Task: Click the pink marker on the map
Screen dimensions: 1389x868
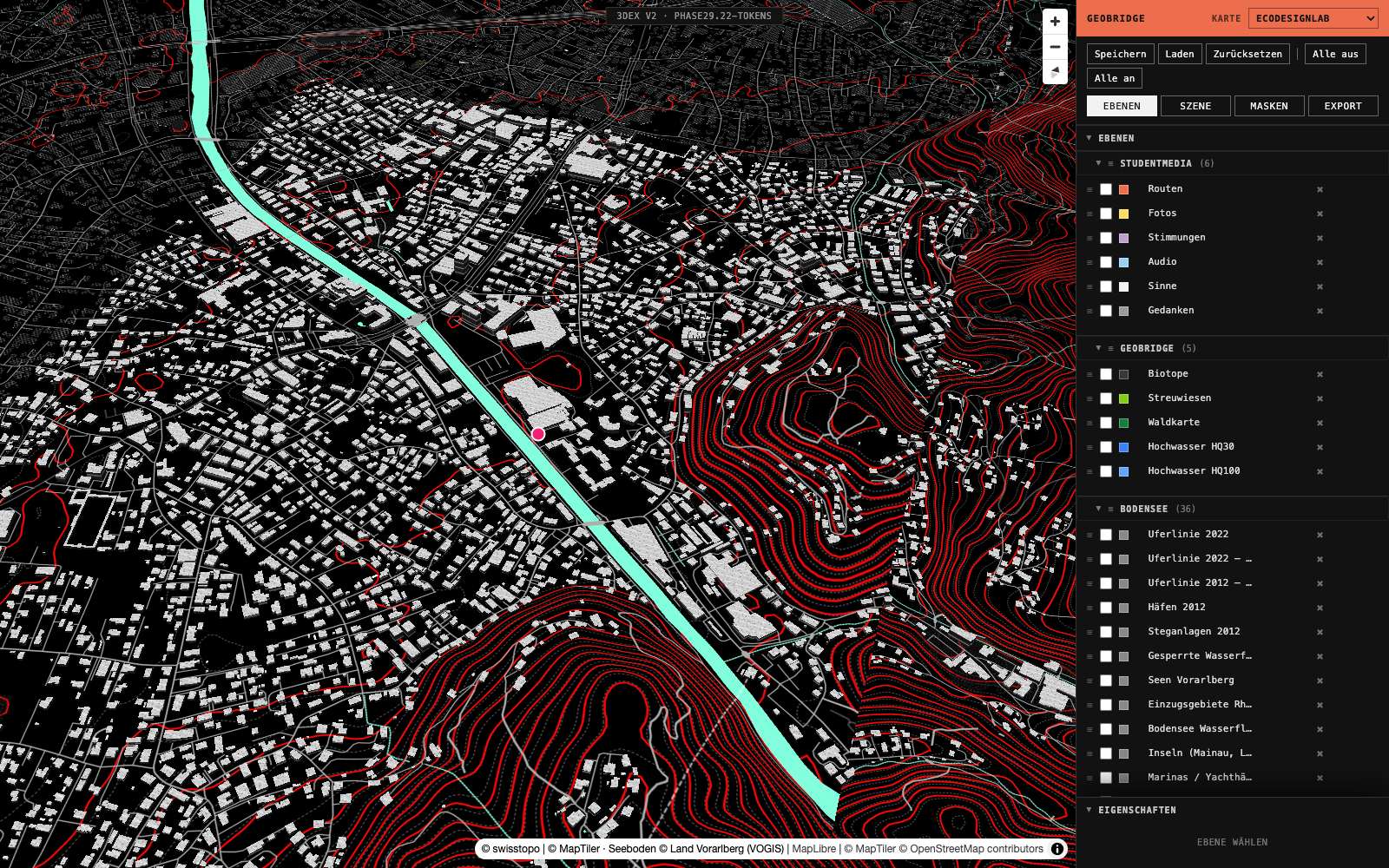Action: (x=538, y=434)
